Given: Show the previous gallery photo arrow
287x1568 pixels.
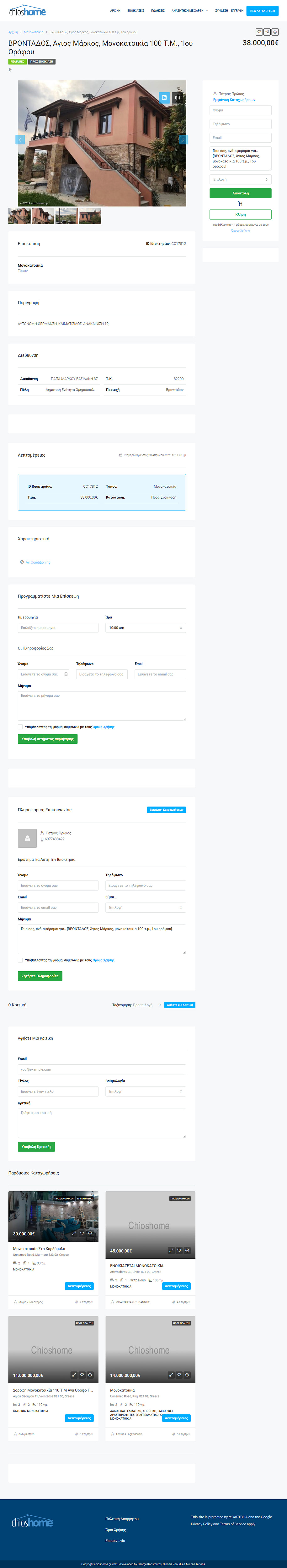Looking at the screenshot, I should pyautogui.click(x=20, y=139).
